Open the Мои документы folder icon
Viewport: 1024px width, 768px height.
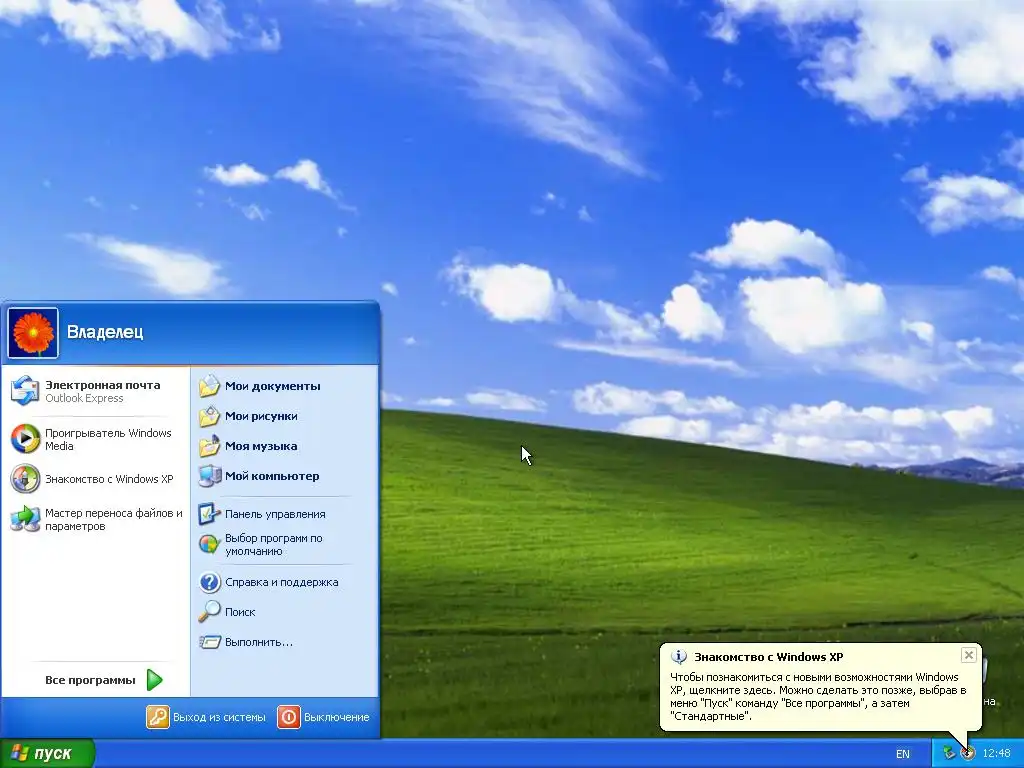(x=210, y=386)
